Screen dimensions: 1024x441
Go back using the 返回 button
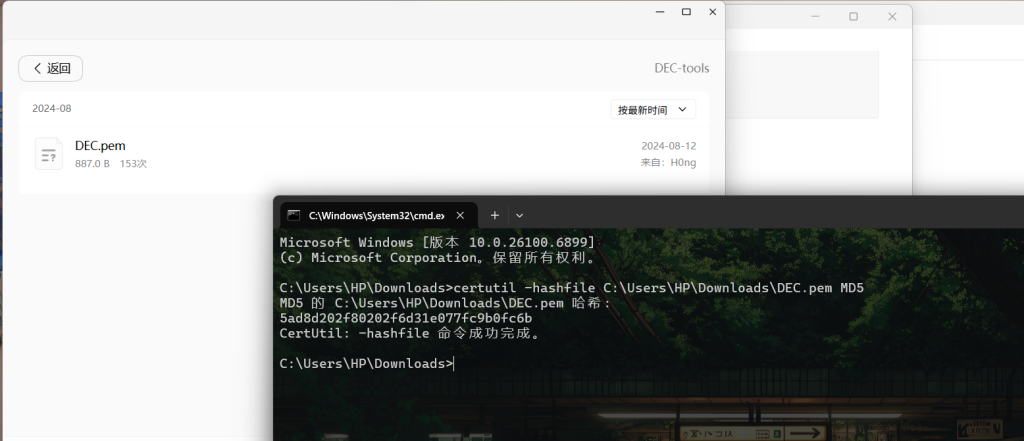(51, 68)
